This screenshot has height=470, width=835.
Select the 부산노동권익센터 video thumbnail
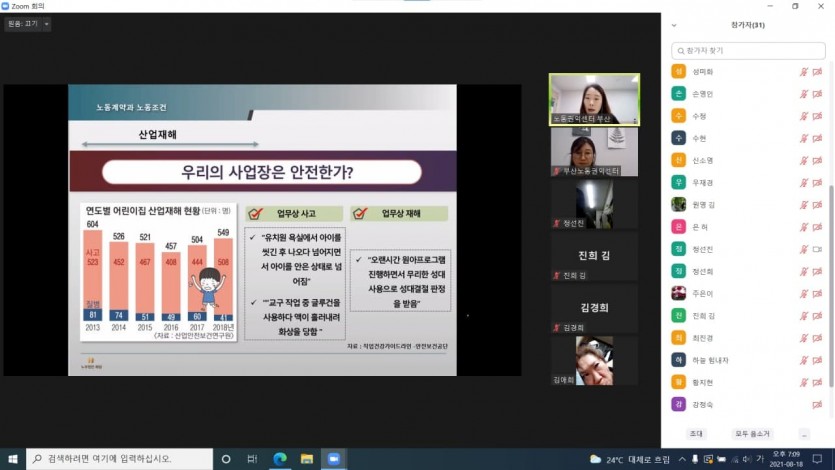[x=594, y=152]
